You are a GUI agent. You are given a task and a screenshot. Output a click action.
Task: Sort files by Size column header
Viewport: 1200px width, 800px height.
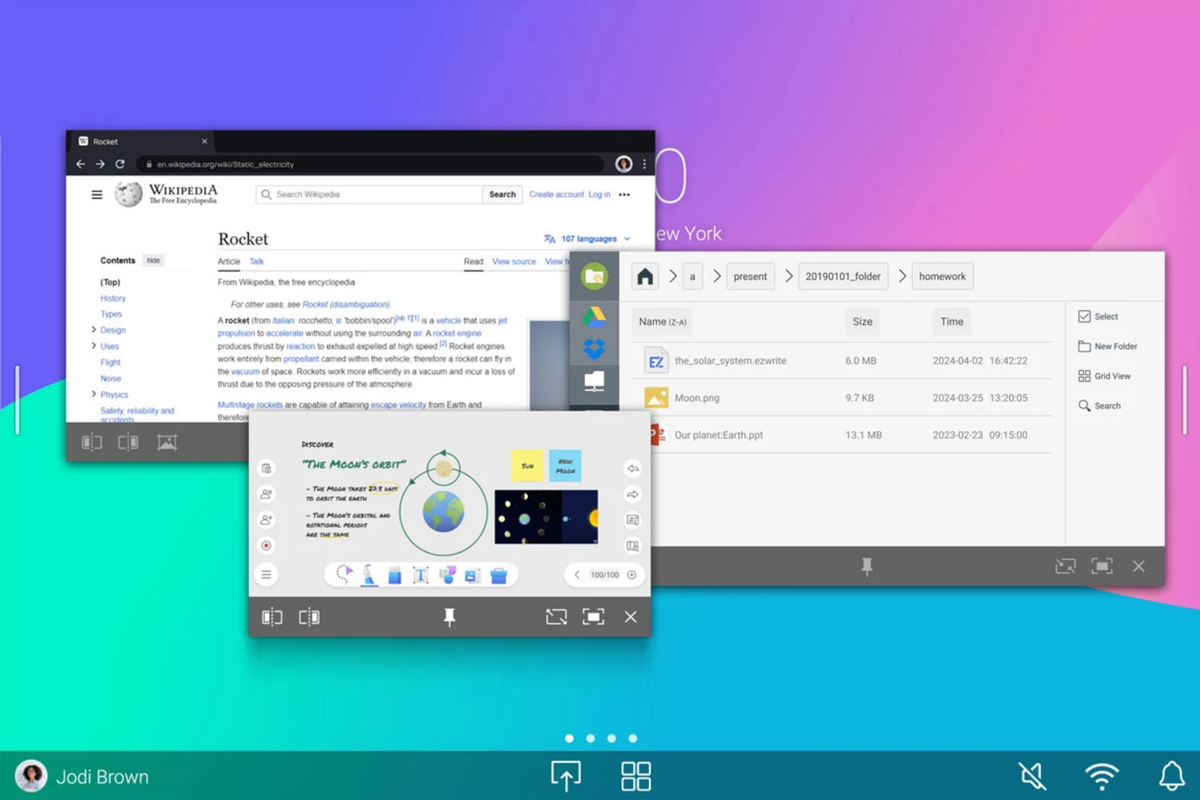pos(863,322)
